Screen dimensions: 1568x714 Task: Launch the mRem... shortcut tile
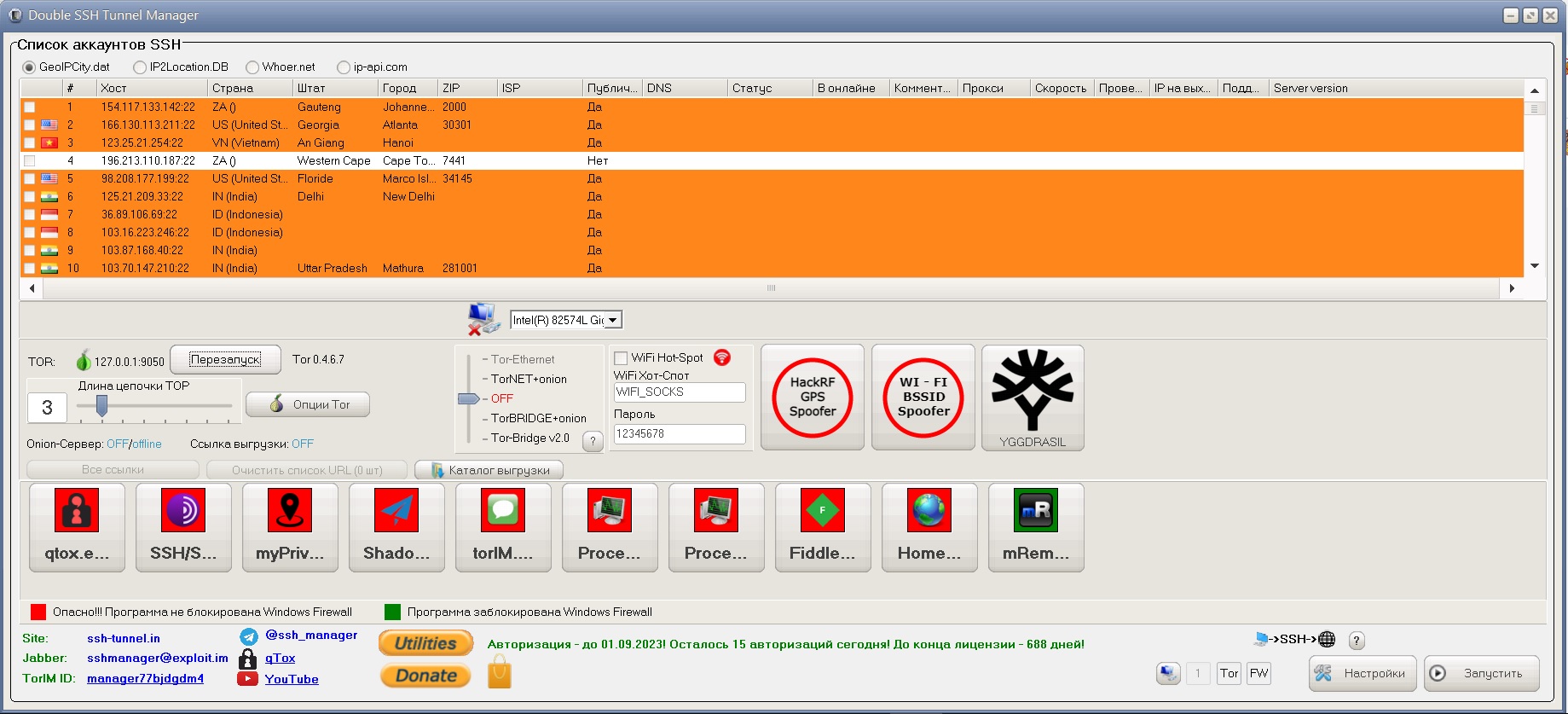pyautogui.click(x=1036, y=527)
